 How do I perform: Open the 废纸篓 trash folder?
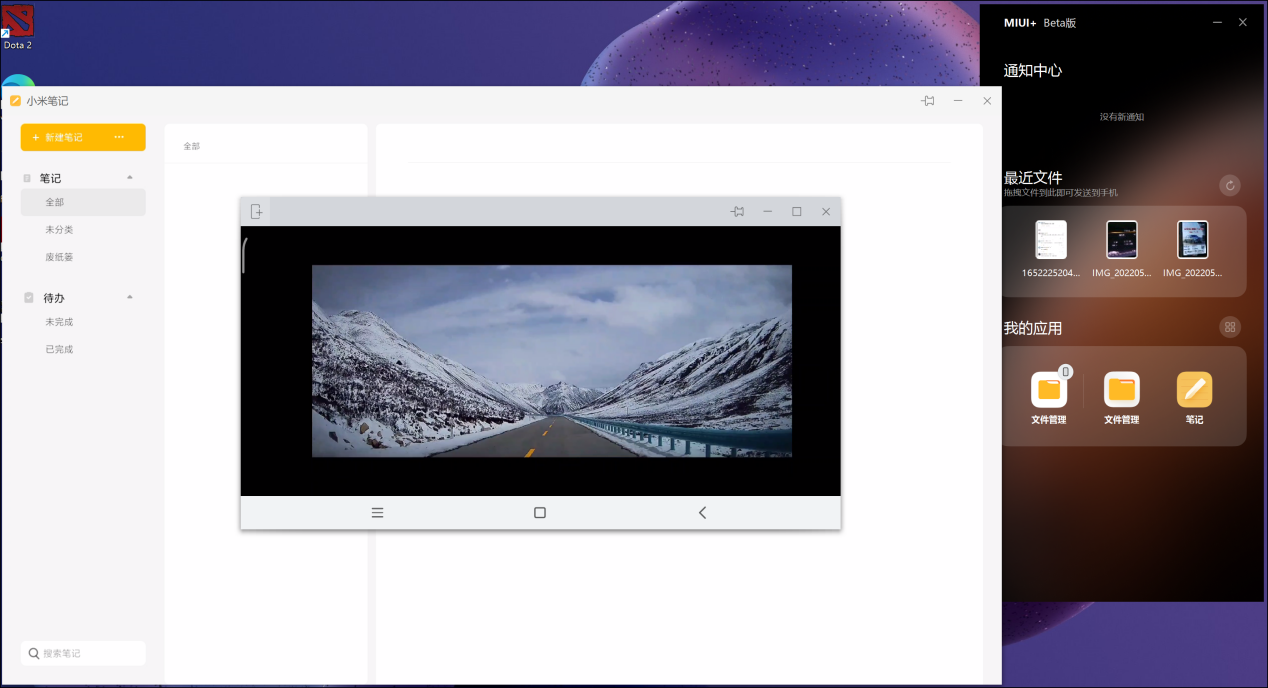[59, 257]
